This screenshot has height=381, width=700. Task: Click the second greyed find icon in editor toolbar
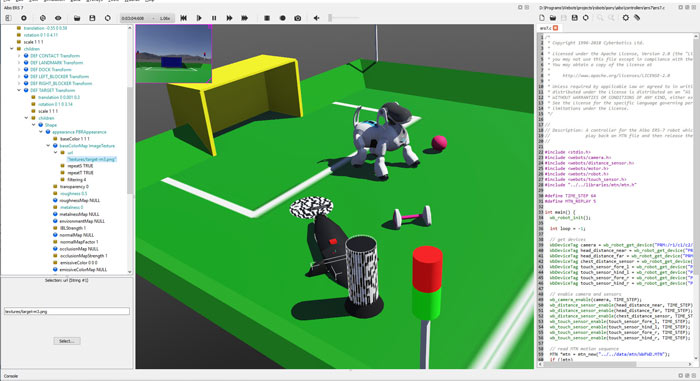611,18
